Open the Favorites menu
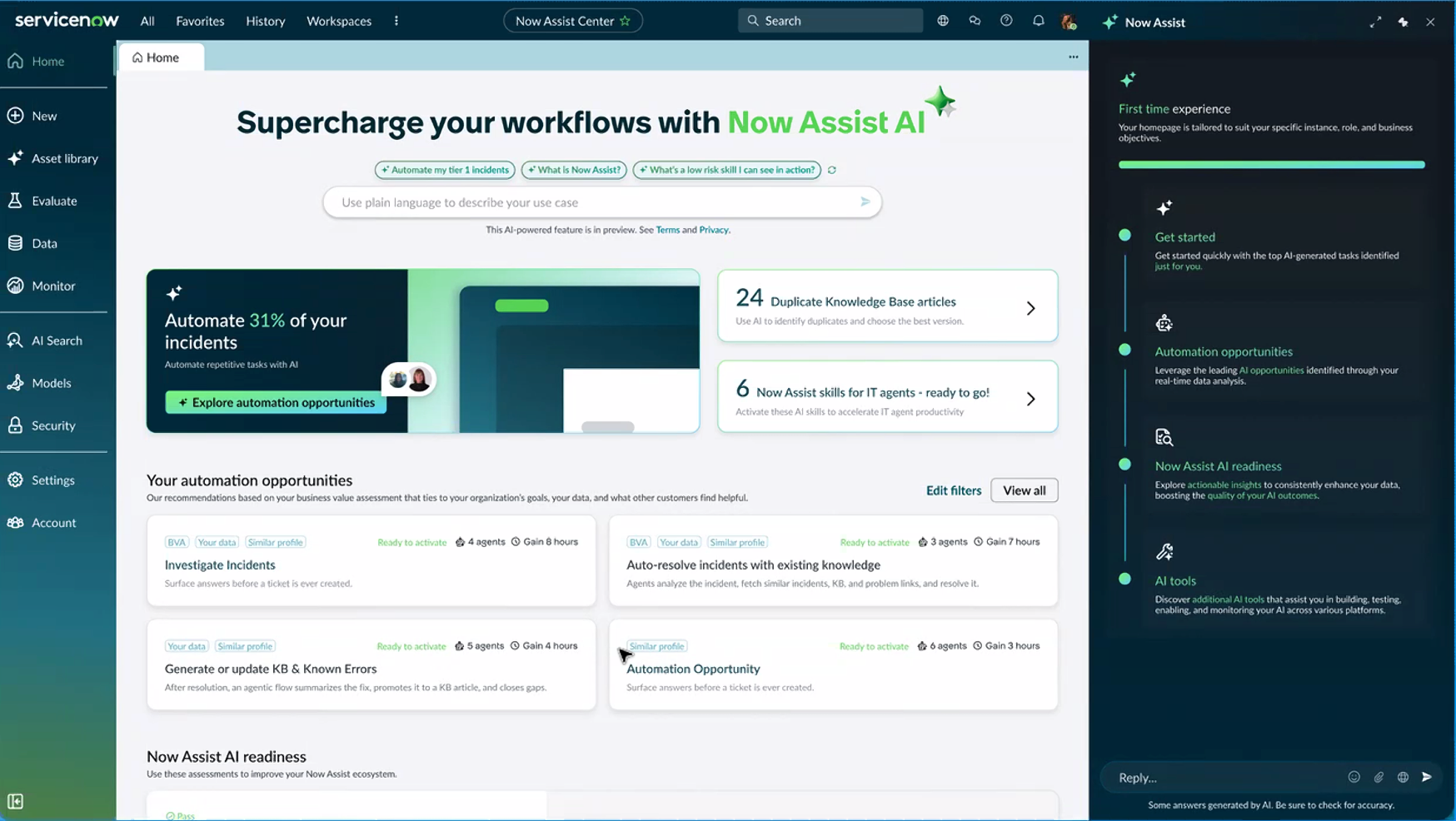The height and width of the screenshot is (821, 1456). (x=200, y=21)
